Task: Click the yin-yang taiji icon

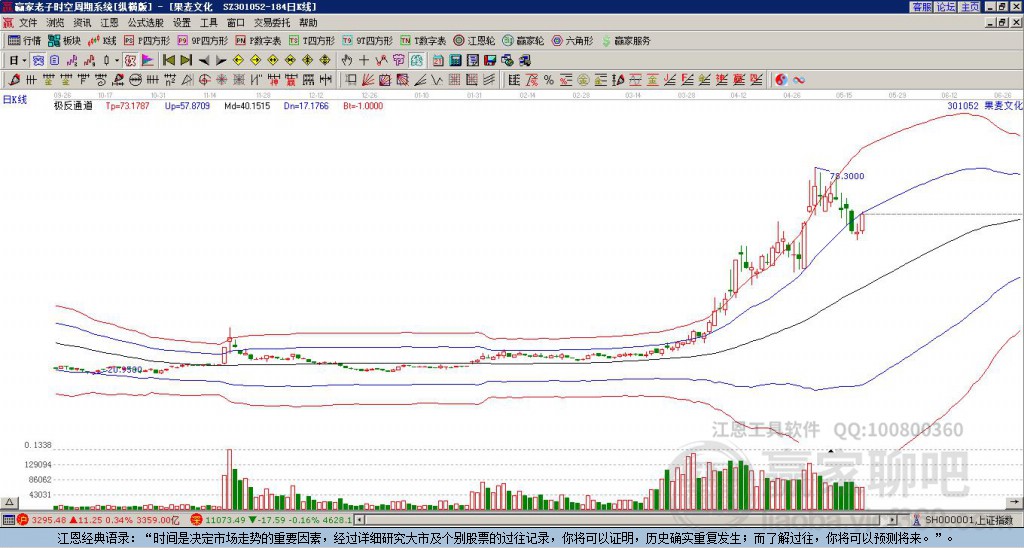Action: (x=781, y=80)
